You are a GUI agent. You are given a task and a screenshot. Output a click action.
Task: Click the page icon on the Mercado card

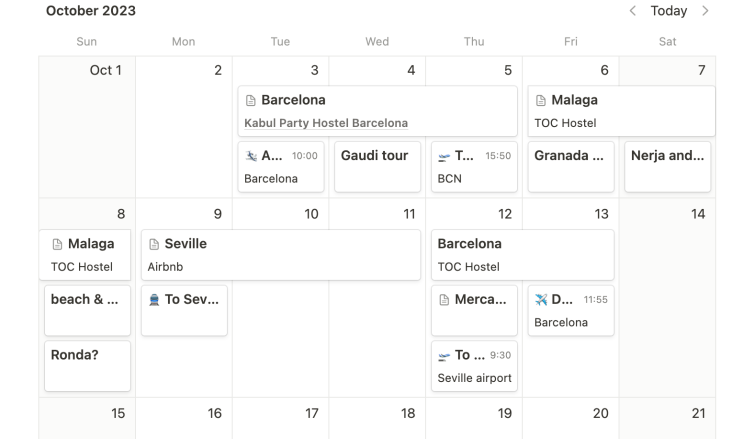[444, 300]
